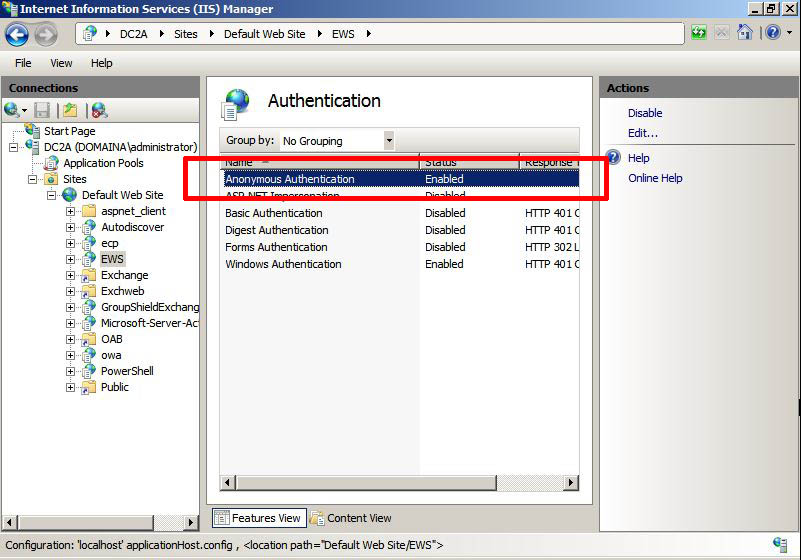
Task: Click DC2A breadcrumb segment
Action: tap(133, 34)
